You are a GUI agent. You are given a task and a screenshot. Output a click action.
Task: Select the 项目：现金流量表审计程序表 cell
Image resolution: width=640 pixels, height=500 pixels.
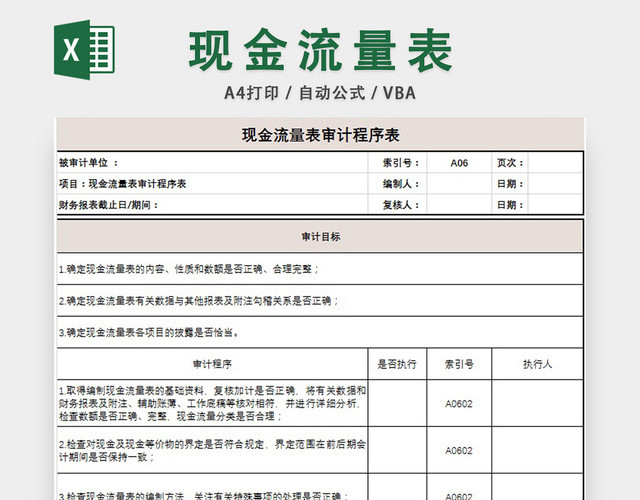[213, 184]
